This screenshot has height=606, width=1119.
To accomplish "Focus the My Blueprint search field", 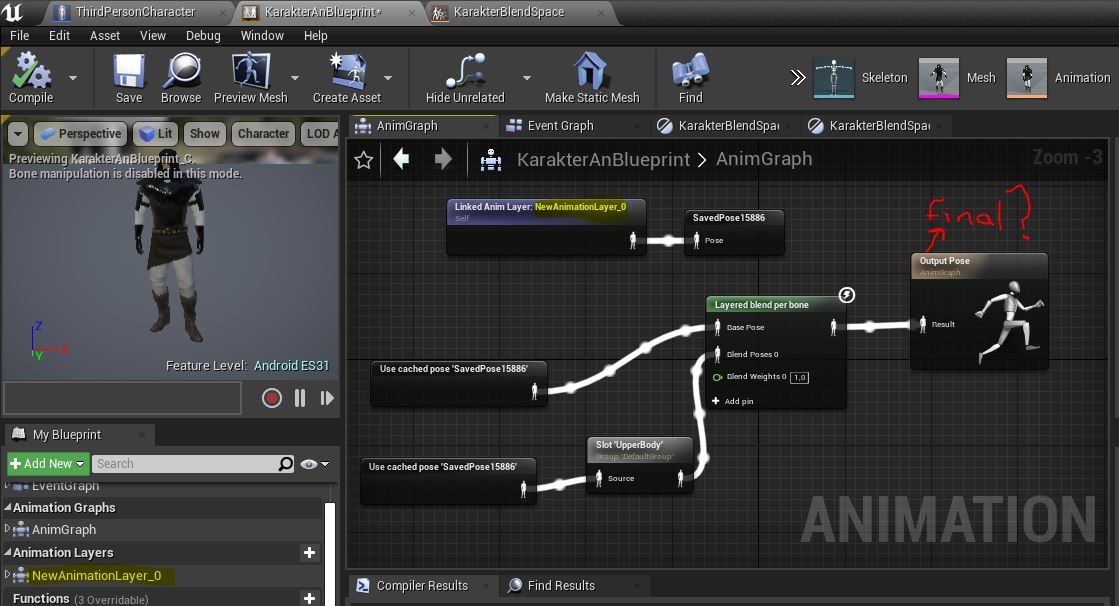I will (193, 464).
